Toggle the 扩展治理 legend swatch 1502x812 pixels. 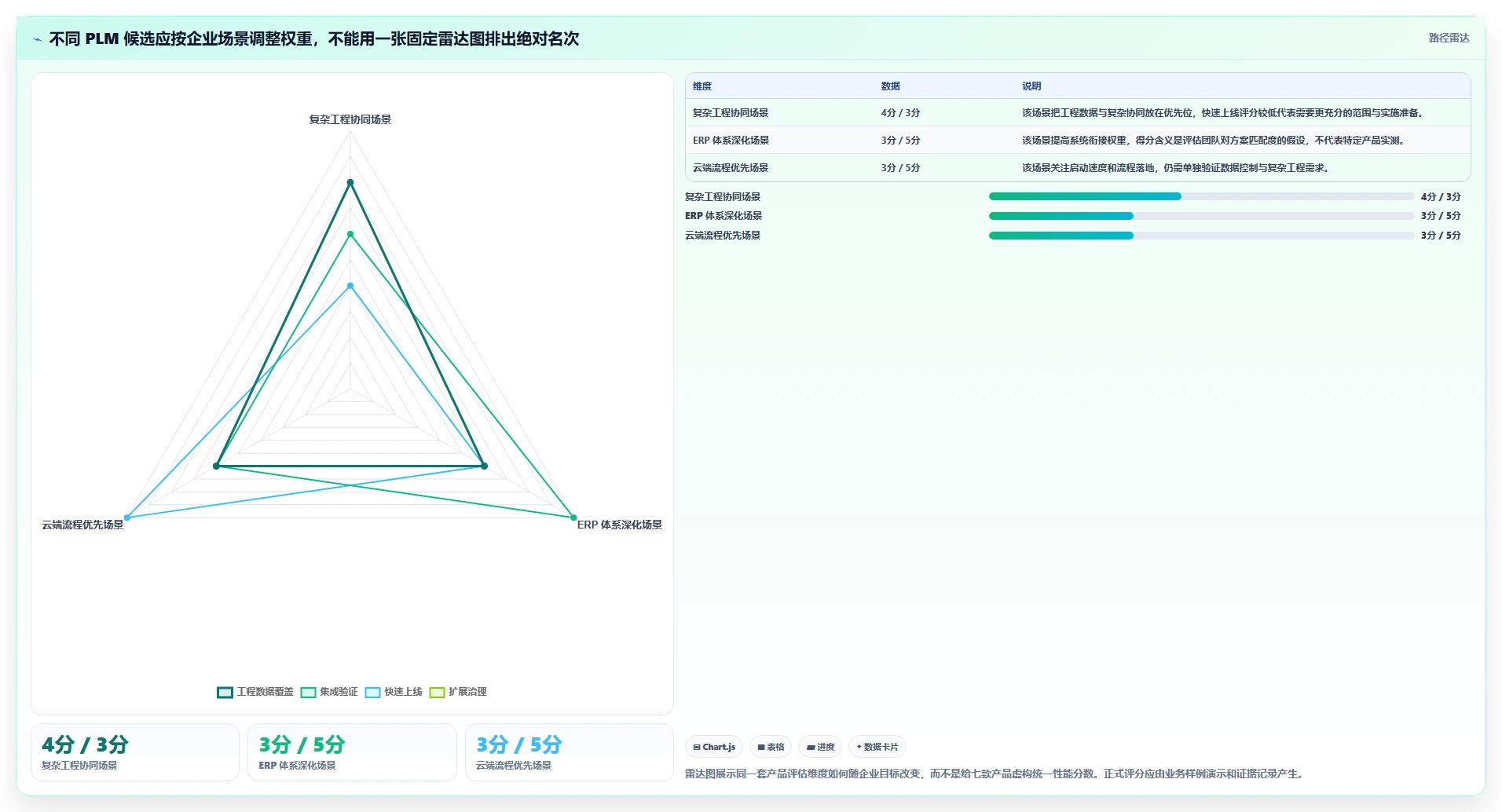click(x=437, y=692)
